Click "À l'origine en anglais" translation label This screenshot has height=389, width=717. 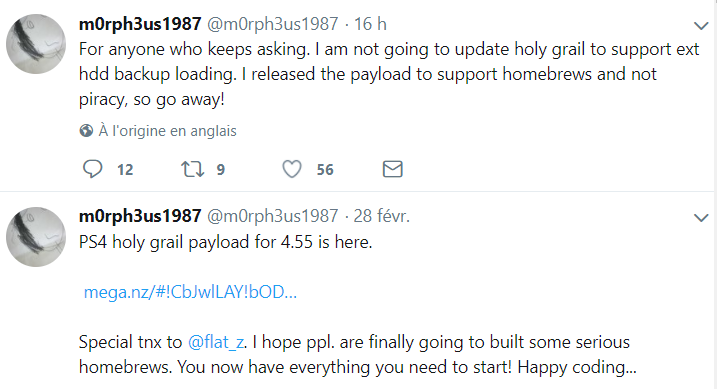point(167,131)
